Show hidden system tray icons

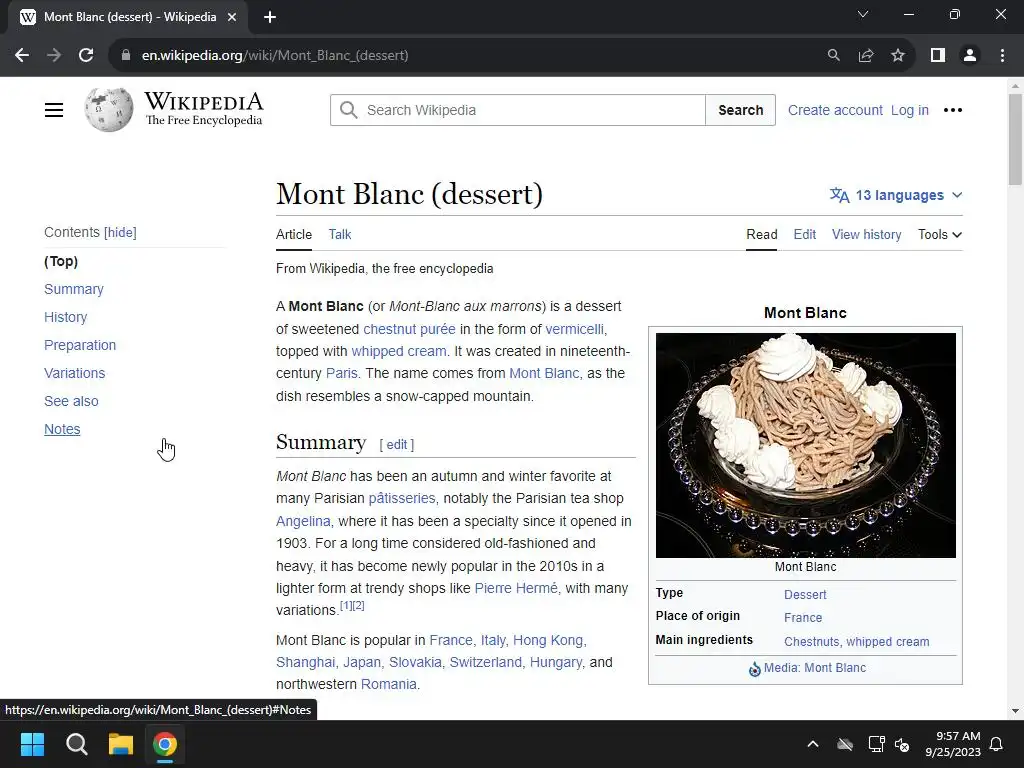813,744
